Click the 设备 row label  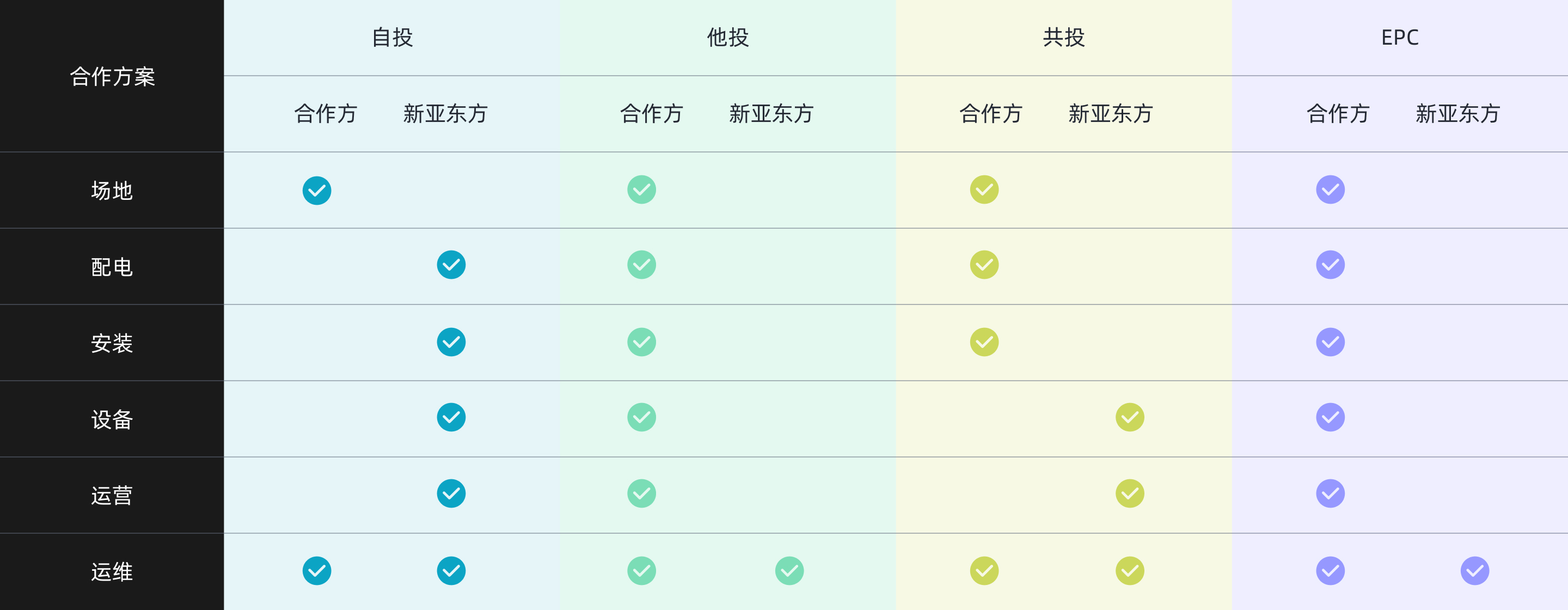tap(112, 419)
